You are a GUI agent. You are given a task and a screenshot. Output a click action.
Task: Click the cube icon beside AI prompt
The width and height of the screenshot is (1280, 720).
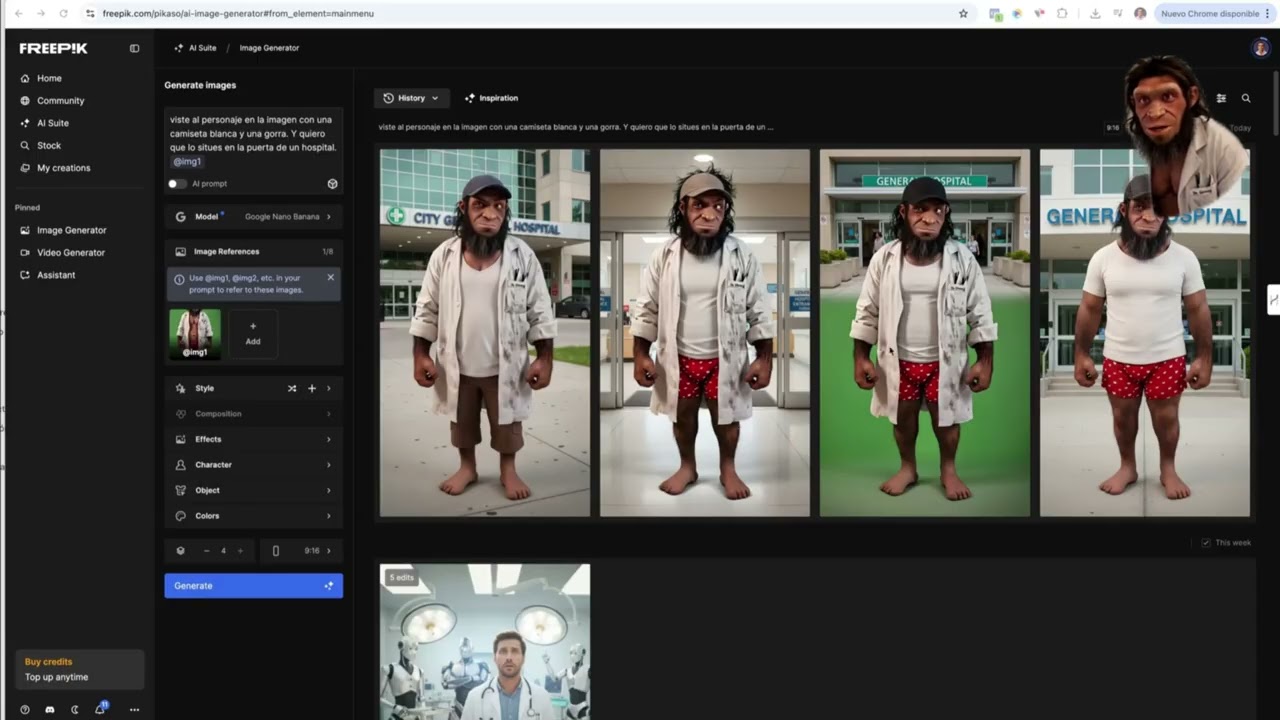tap(332, 184)
